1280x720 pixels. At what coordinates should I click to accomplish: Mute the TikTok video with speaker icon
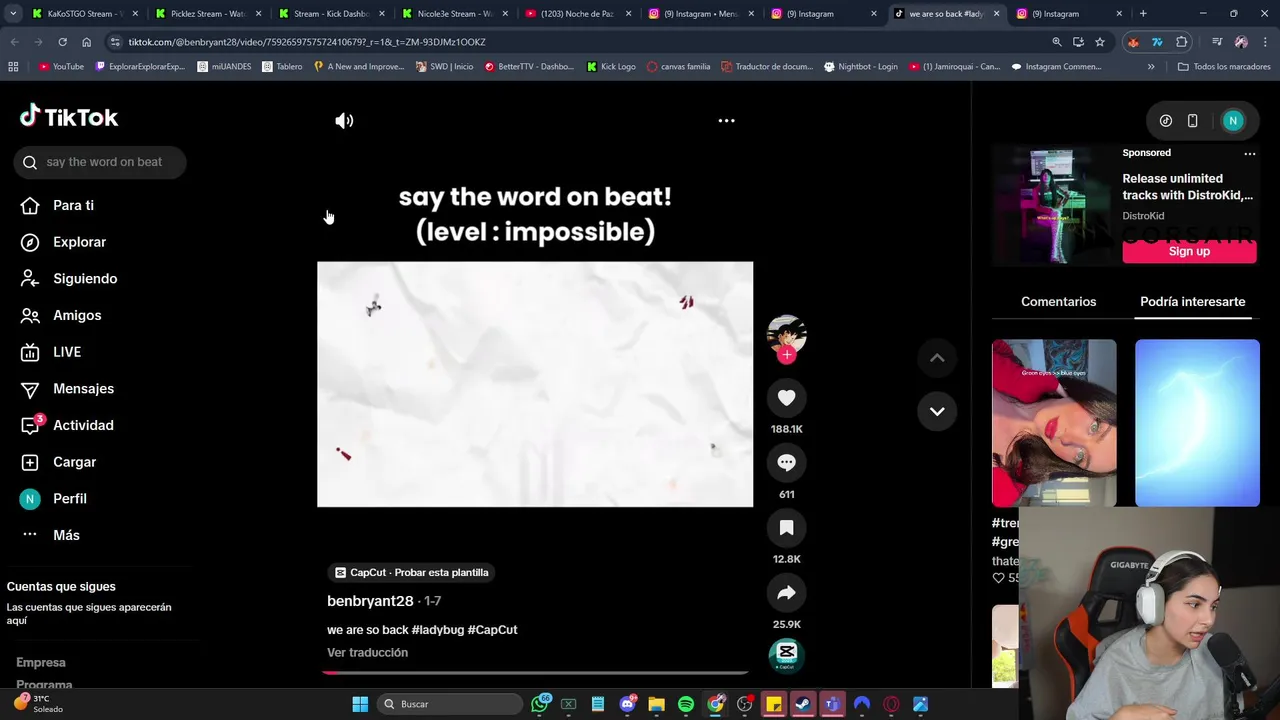[x=344, y=121]
